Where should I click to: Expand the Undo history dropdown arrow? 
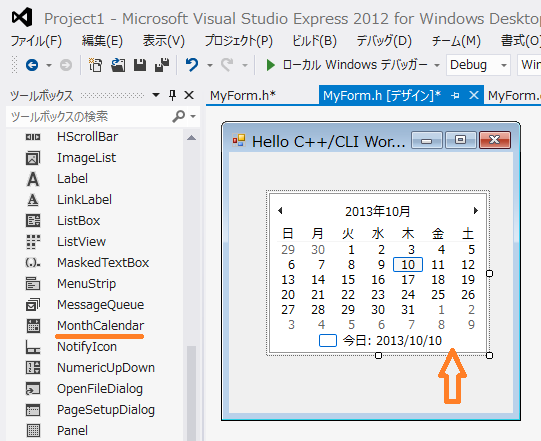click(x=209, y=65)
